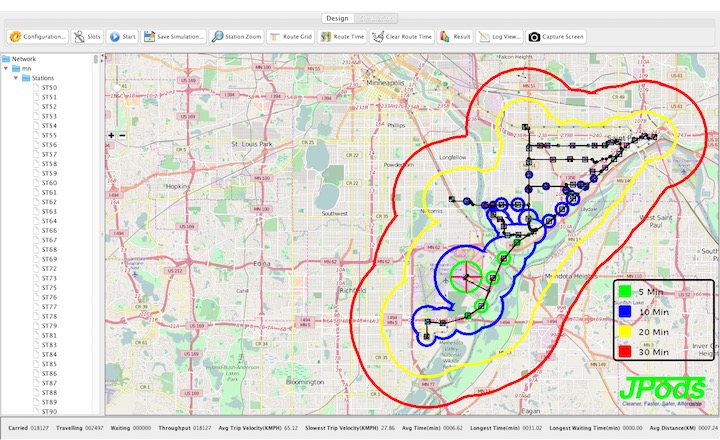Screen dimensions: 720x440
Task: Switch to the Design tab
Action: 336,18
